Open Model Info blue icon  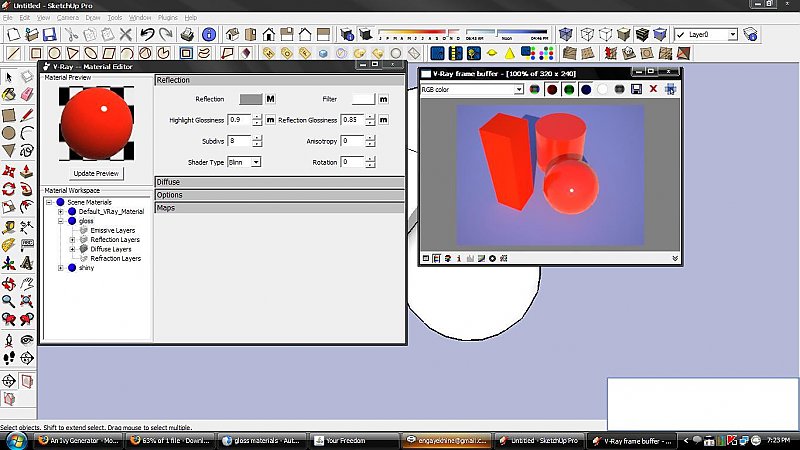coord(209,35)
